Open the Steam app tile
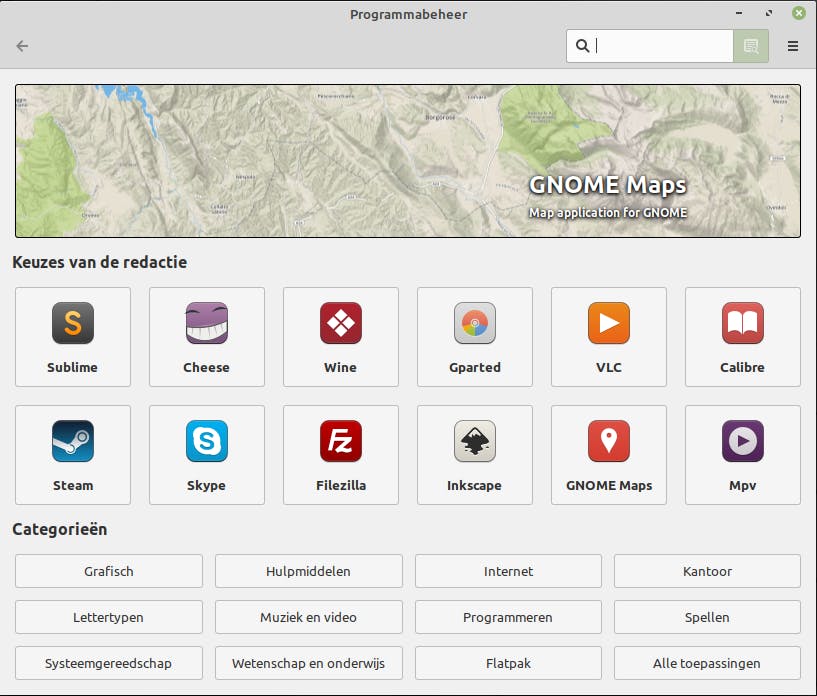This screenshot has width=817, height=696. [73, 455]
